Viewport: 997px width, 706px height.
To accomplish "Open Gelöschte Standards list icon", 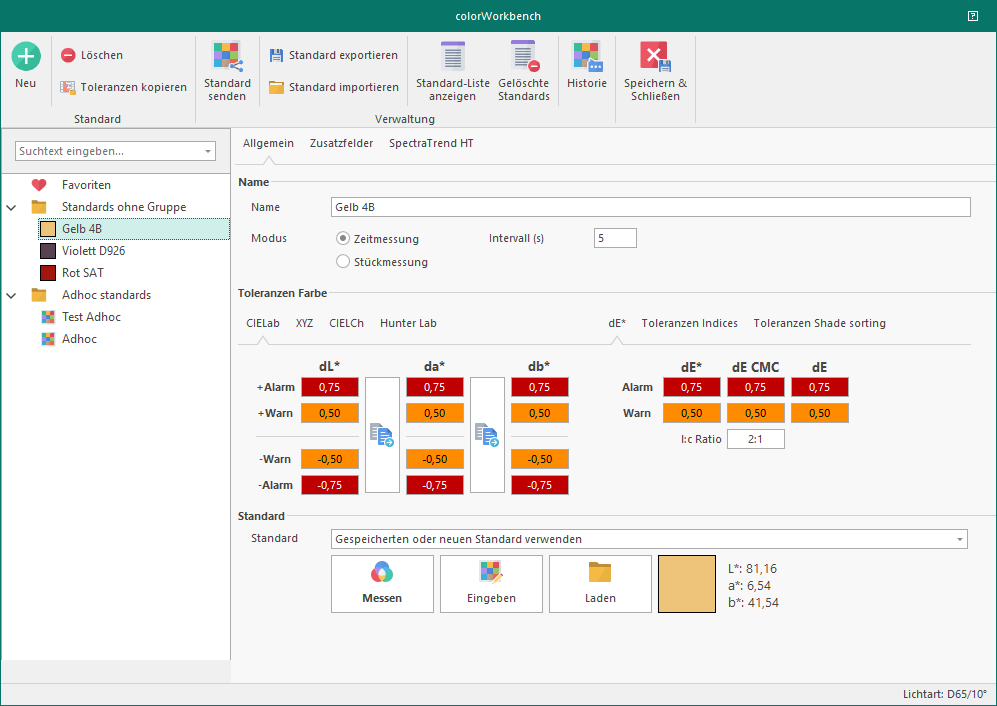I will (x=524, y=56).
